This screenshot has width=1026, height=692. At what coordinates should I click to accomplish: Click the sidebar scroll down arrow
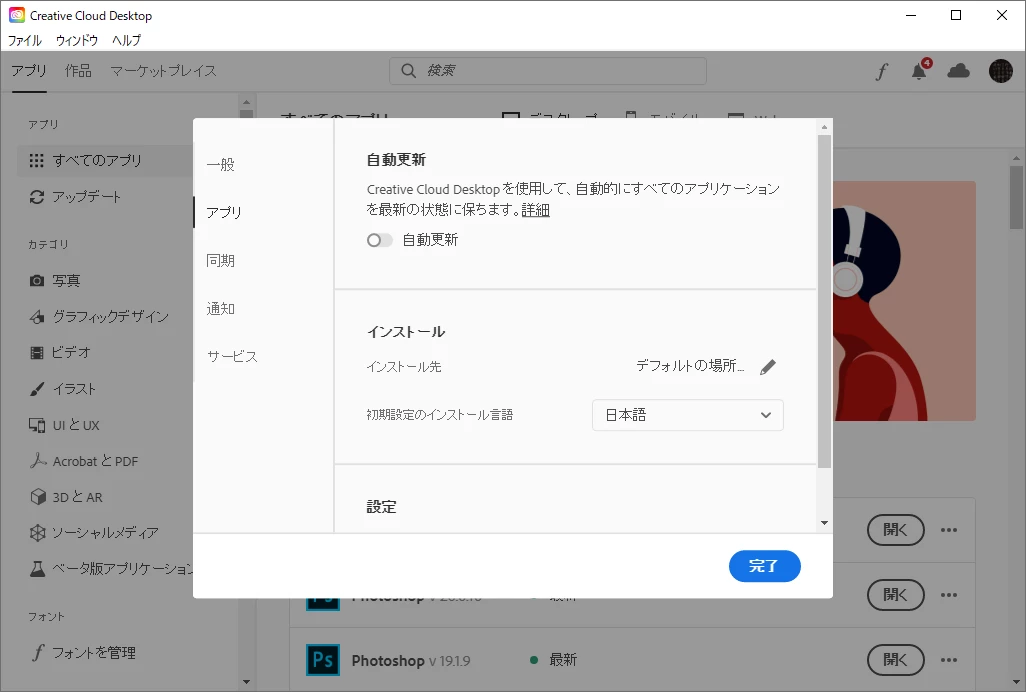[x=246, y=682]
